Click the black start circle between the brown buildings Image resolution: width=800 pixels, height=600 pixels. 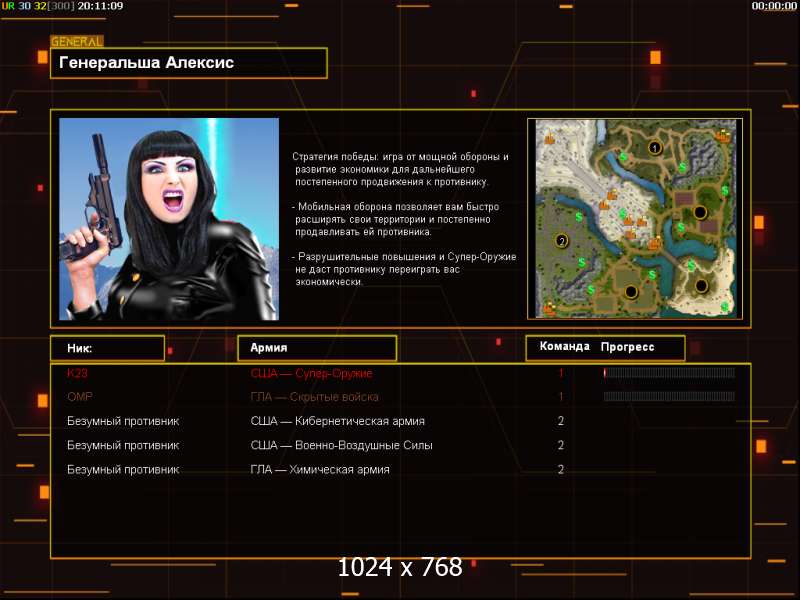click(x=699, y=212)
